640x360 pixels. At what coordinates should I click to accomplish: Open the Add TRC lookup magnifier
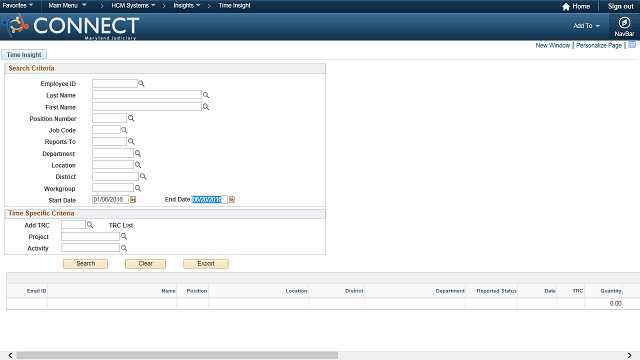pos(90,225)
